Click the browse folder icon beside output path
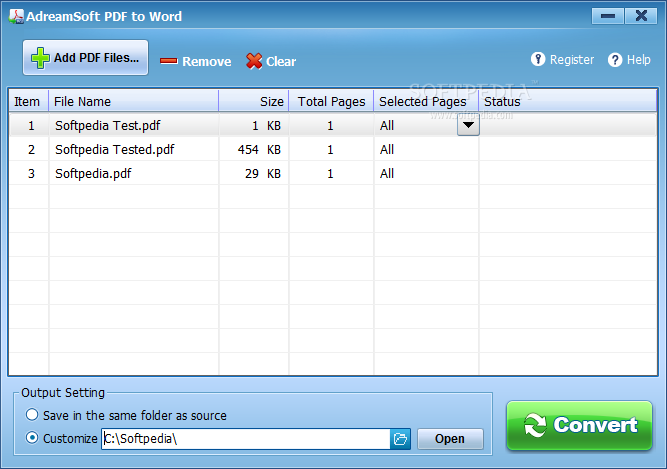The image size is (667, 469). tap(400, 438)
